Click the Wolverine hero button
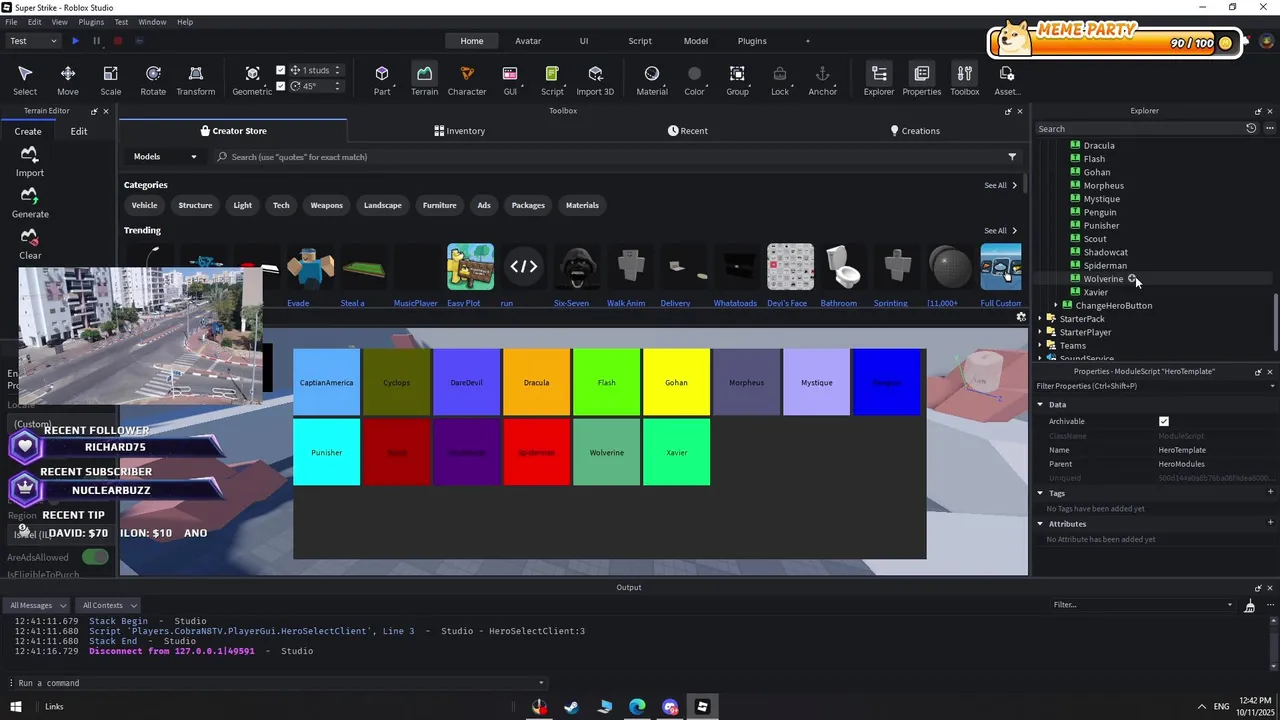This screenshot has height=720, width=1280. 607,452
